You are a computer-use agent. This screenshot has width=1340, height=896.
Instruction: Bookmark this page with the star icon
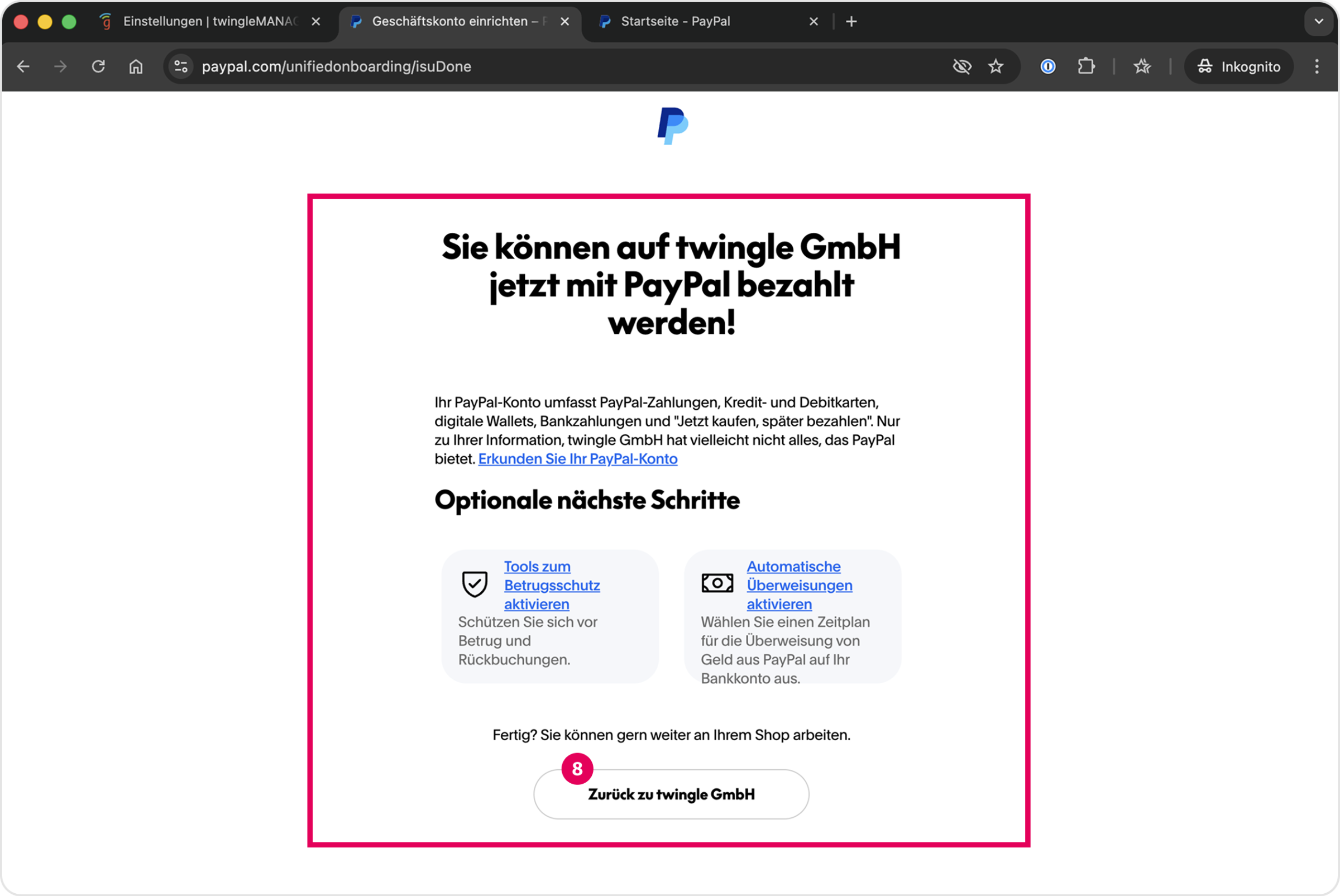pos(996,67)
